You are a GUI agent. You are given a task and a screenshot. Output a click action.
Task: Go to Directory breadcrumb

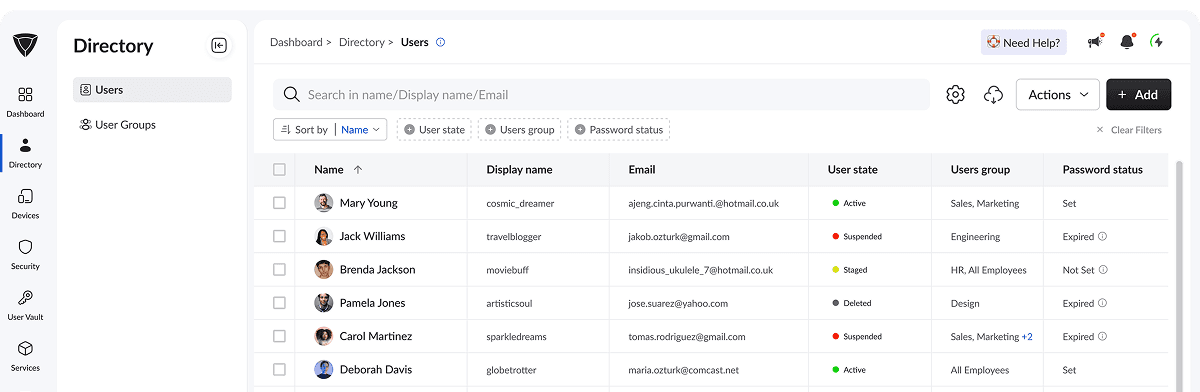tap(362, 42)
